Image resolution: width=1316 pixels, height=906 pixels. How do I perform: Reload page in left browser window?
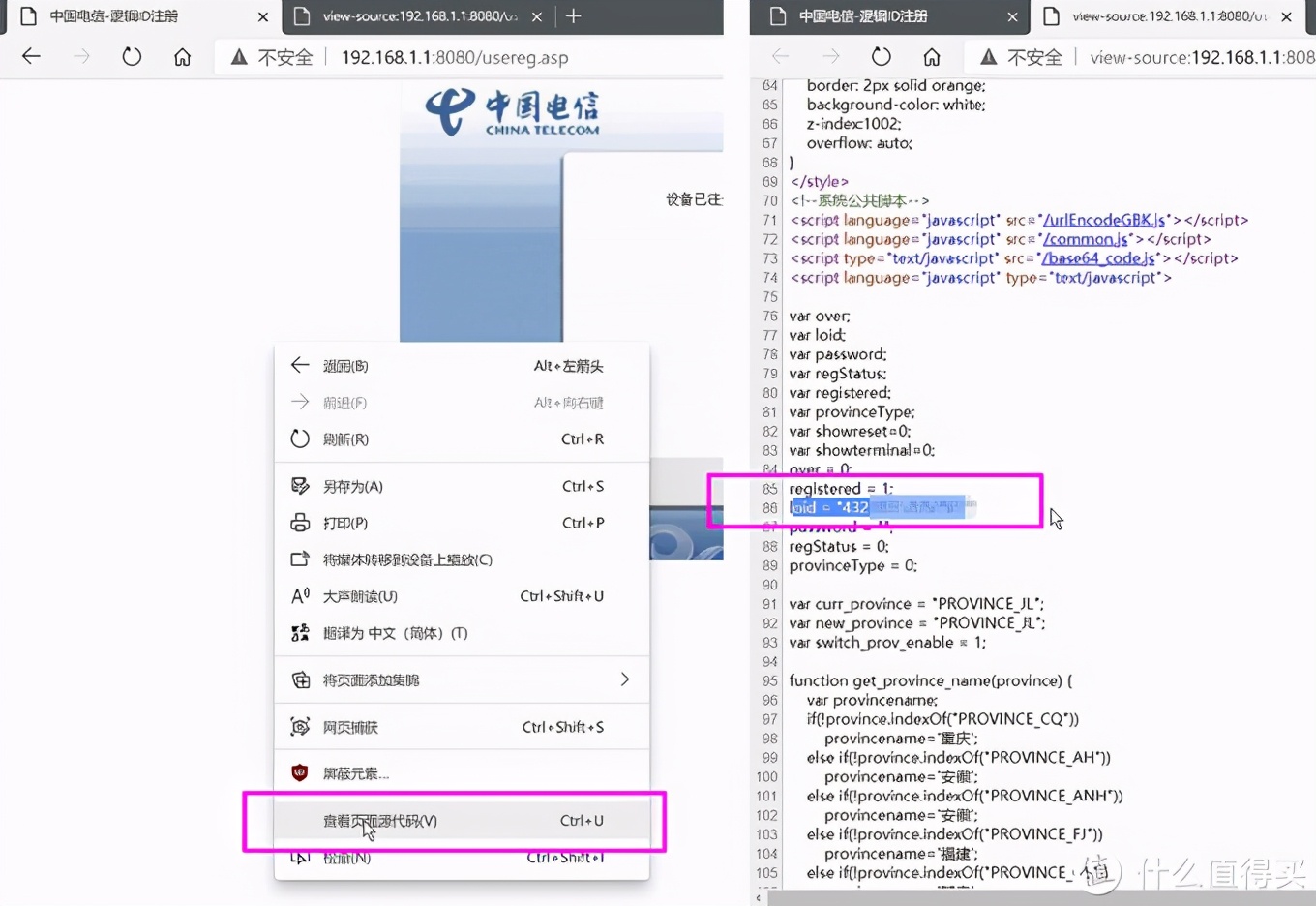(132, 57)
